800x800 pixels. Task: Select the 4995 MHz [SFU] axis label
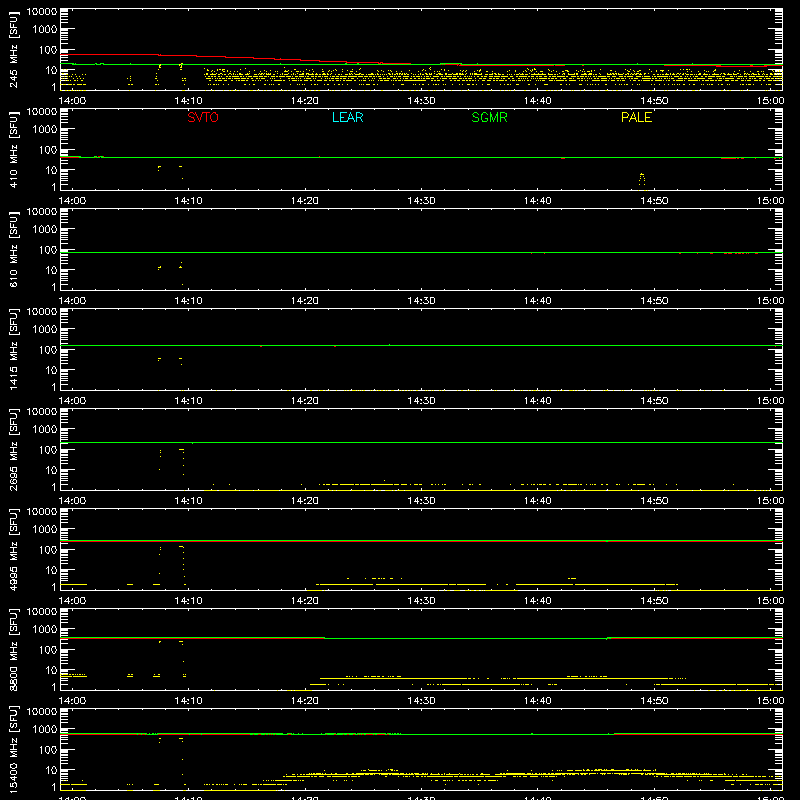coord(13,550)
